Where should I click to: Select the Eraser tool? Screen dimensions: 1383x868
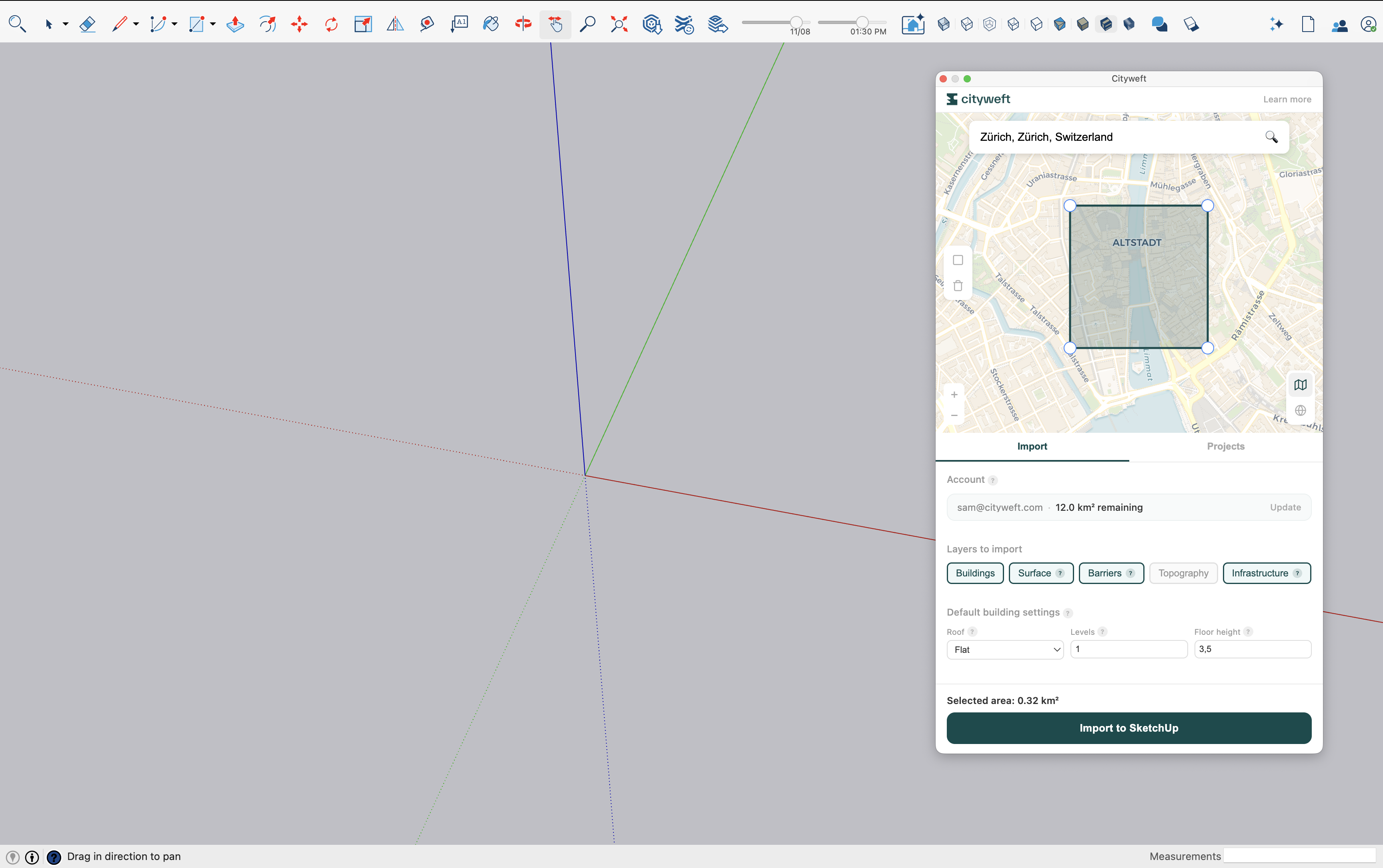(87, 24)
